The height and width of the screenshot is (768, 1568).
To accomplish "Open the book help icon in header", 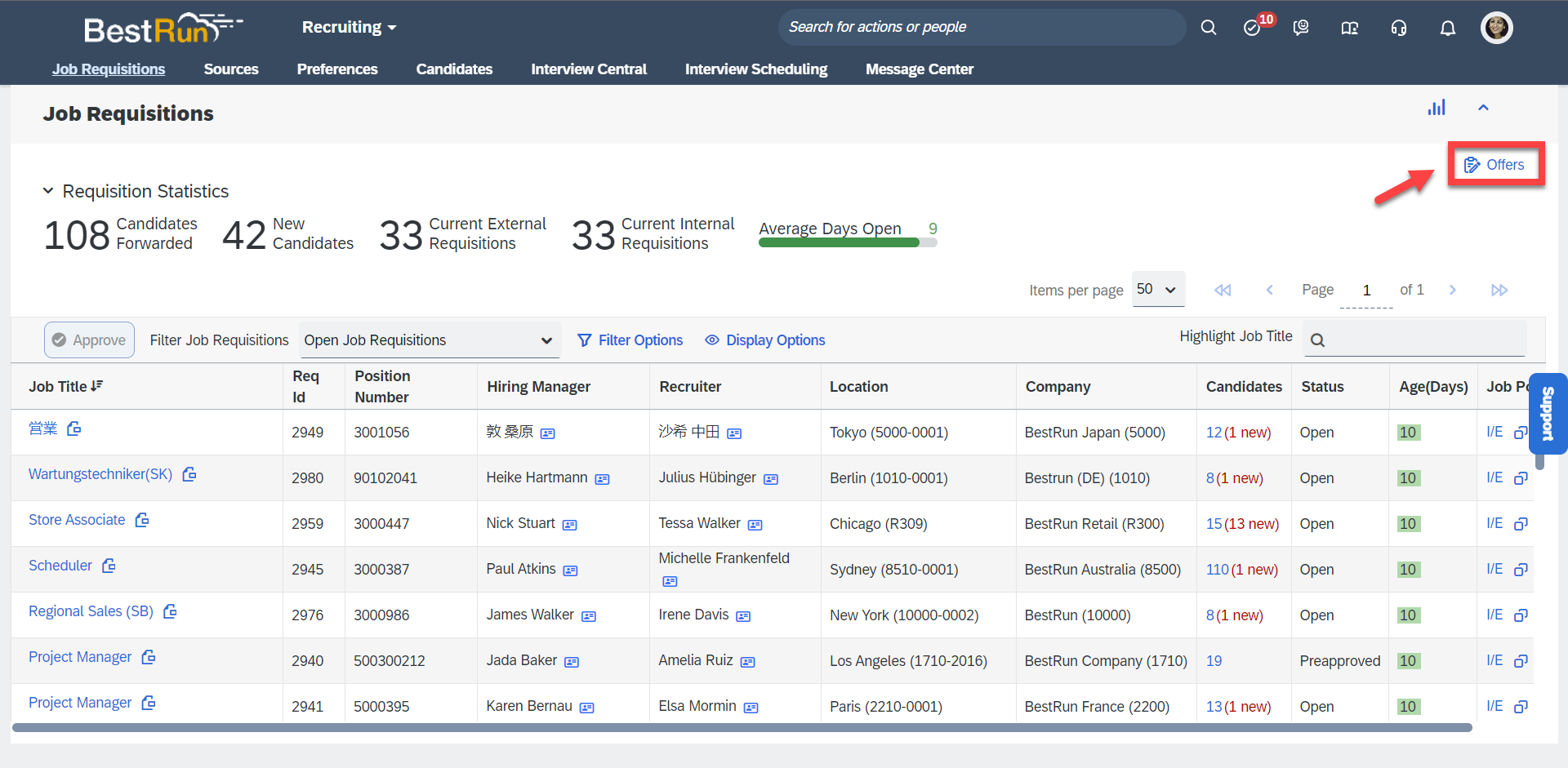I will click(1350, 28).
